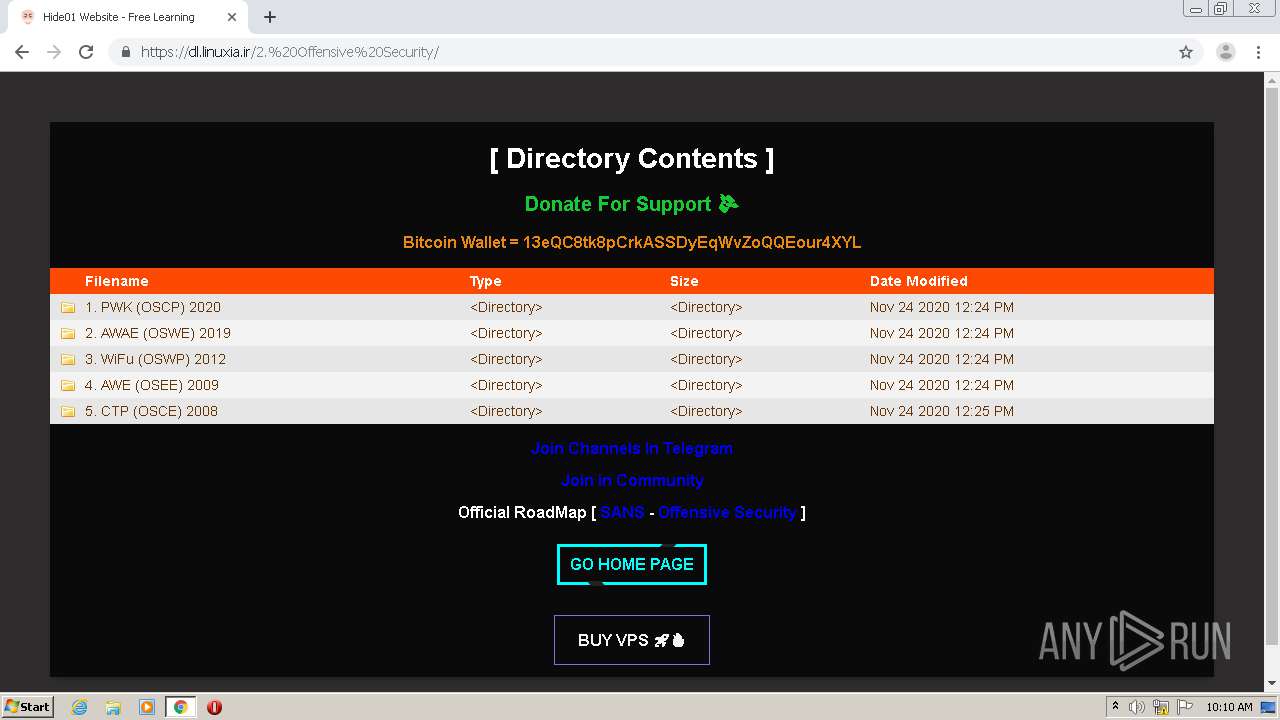This screenshot has height=720, width=1280.
Task: Follow the Join in Community link
Action: [x=632, y=480]
